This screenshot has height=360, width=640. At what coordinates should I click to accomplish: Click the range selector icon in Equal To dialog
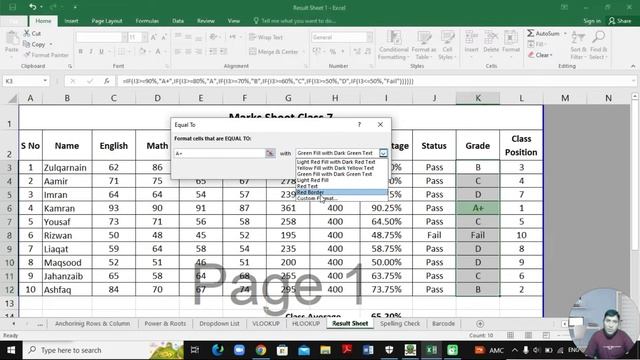[x=270, y=153]
